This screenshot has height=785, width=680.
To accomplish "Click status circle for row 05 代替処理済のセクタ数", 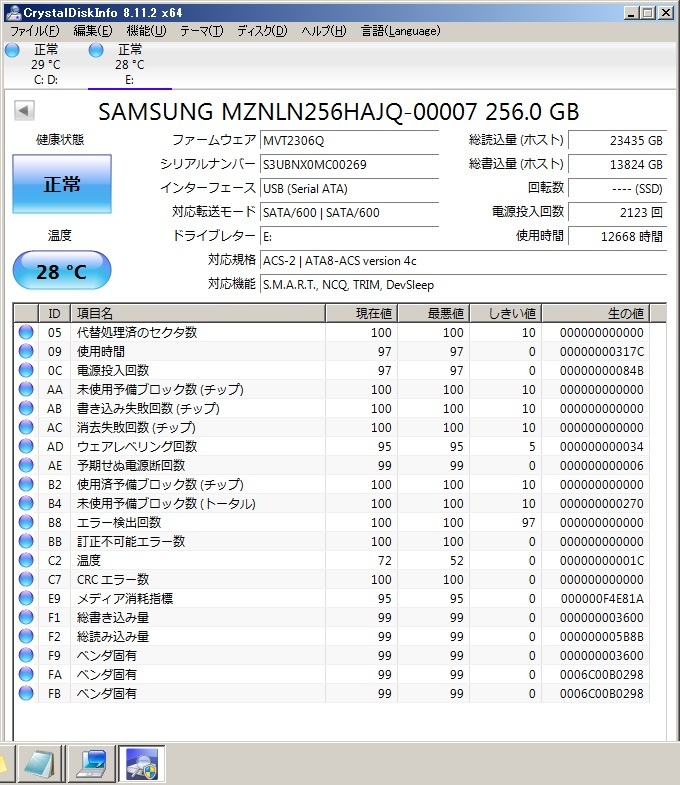I will pos(26,333).
